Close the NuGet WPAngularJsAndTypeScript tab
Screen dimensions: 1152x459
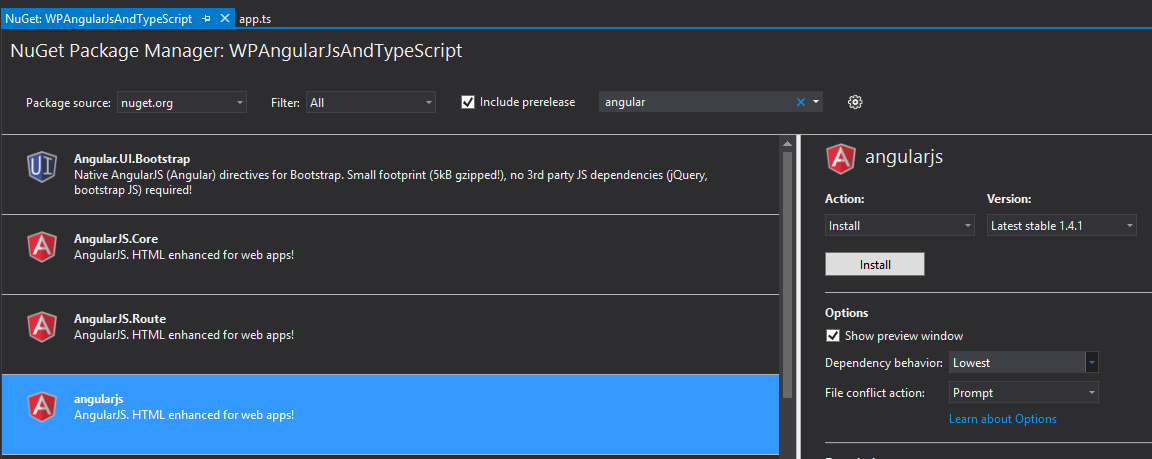click(225, 19)
